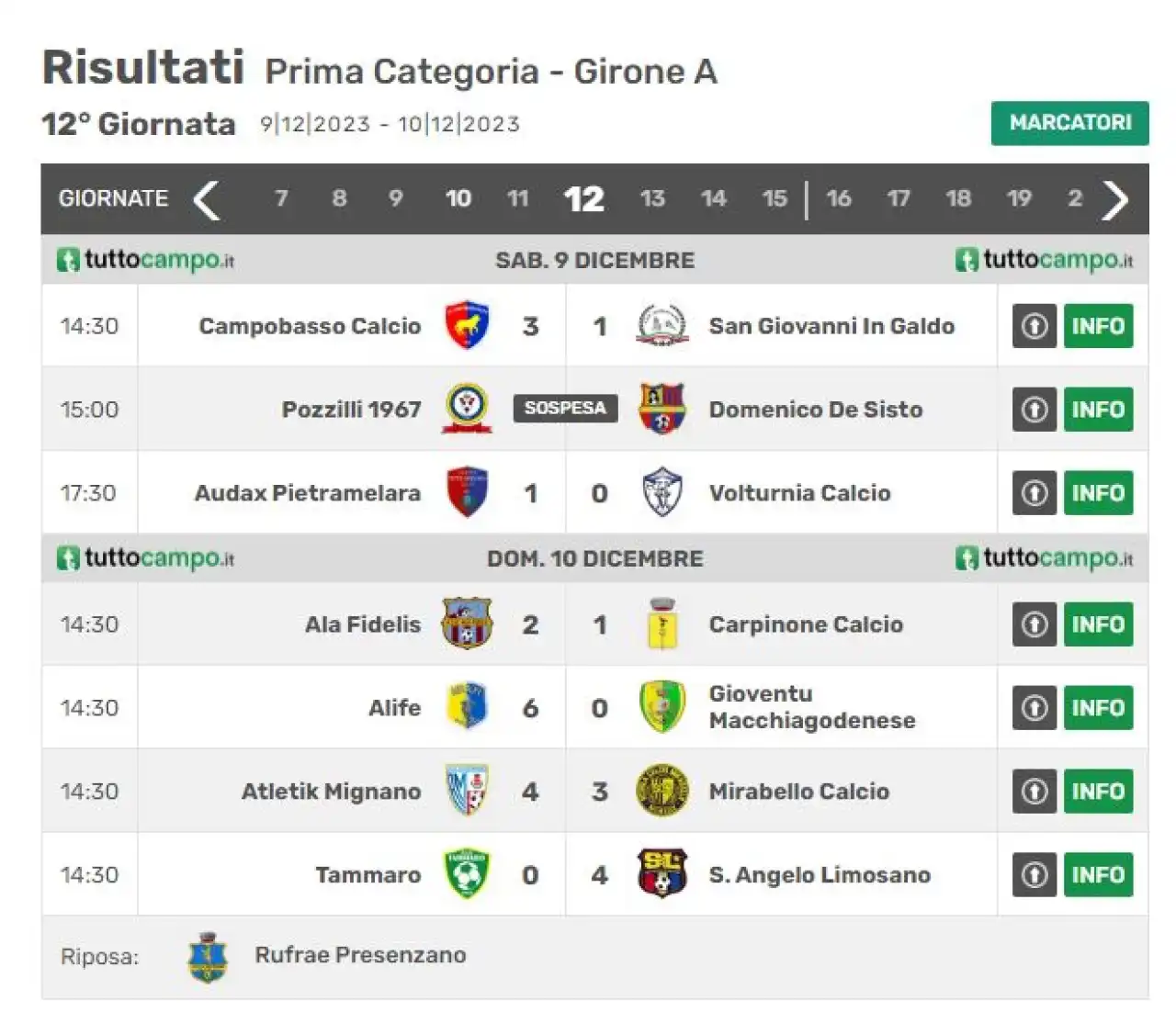Image resolution: width=1176 pixels, height=1023 pixels.
Task: Open the Atletik Mignano team link
Action: pyautogui.click(x=331, y=792)
